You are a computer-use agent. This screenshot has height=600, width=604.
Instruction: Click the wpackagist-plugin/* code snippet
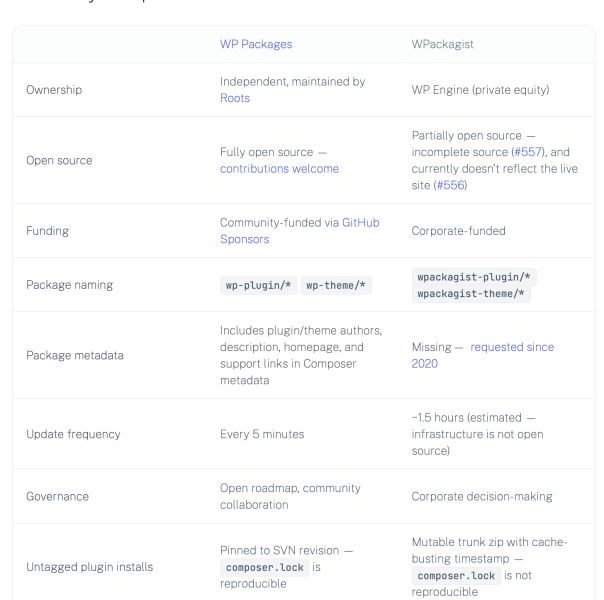point(474,276)
